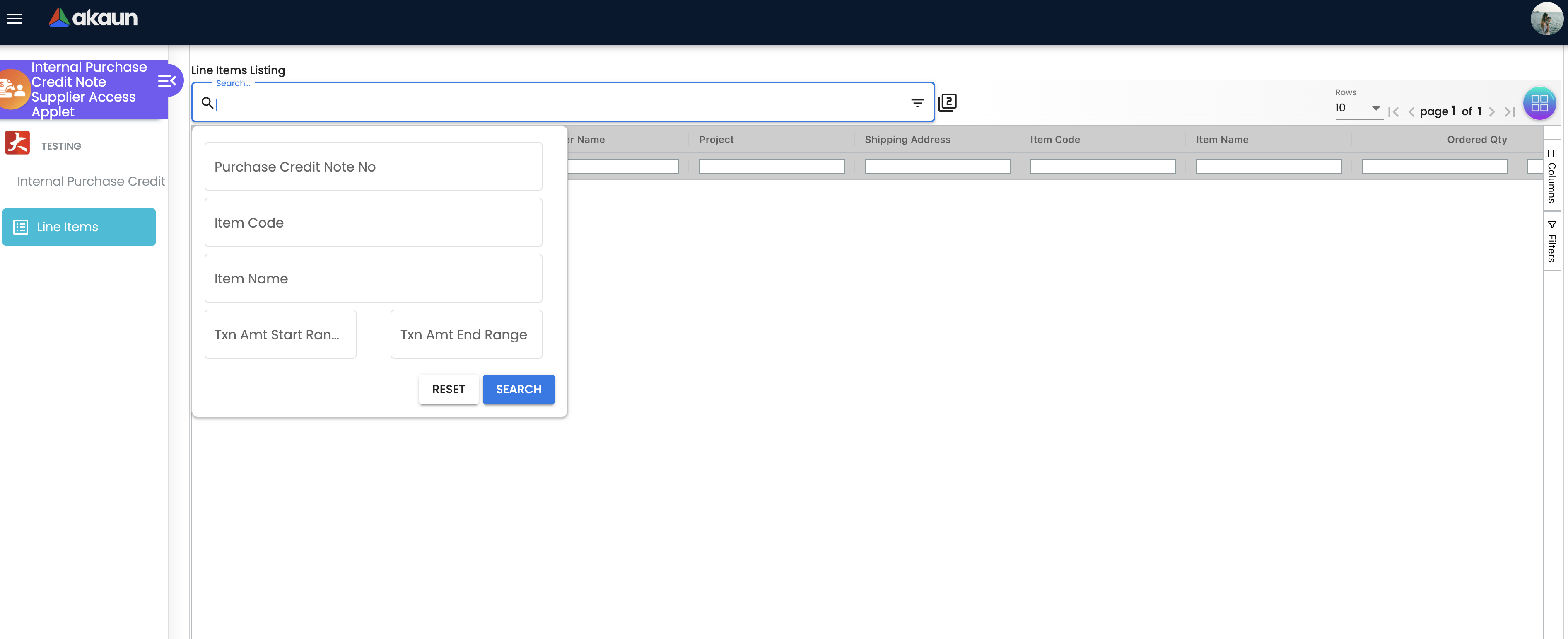Go to first page
Image resolution: width=1568 pixels, height=639 pixels.
[x=1393, y=111]
